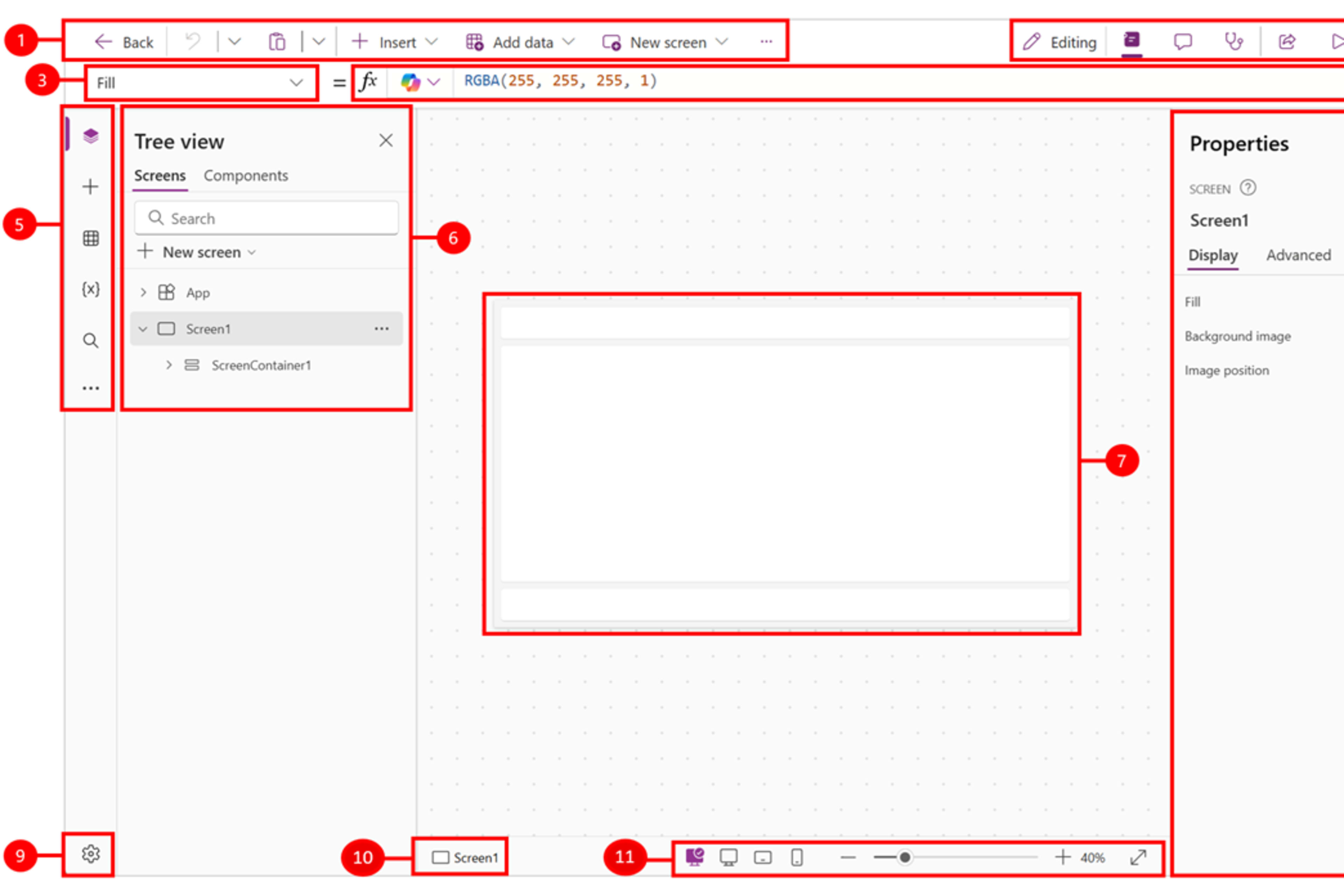The height and width of the screenshot is (896, 1344).
Task: Click the Fit to window arrow icon
Action: pyautogui.click(x=1138, y=857)
